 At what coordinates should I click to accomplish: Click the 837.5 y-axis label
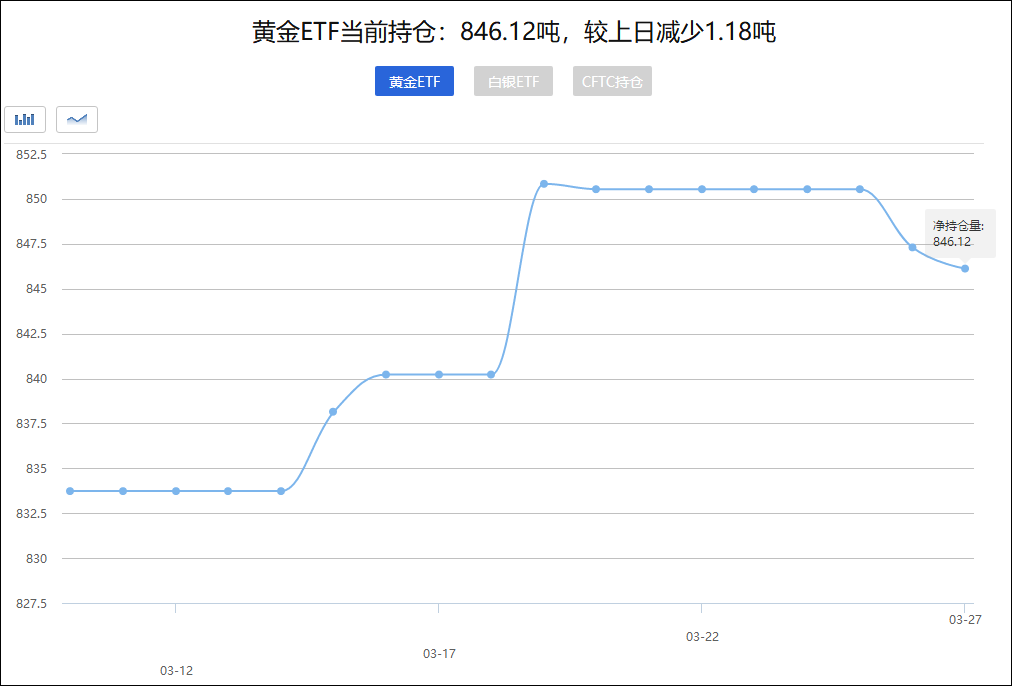coord(32,424)
